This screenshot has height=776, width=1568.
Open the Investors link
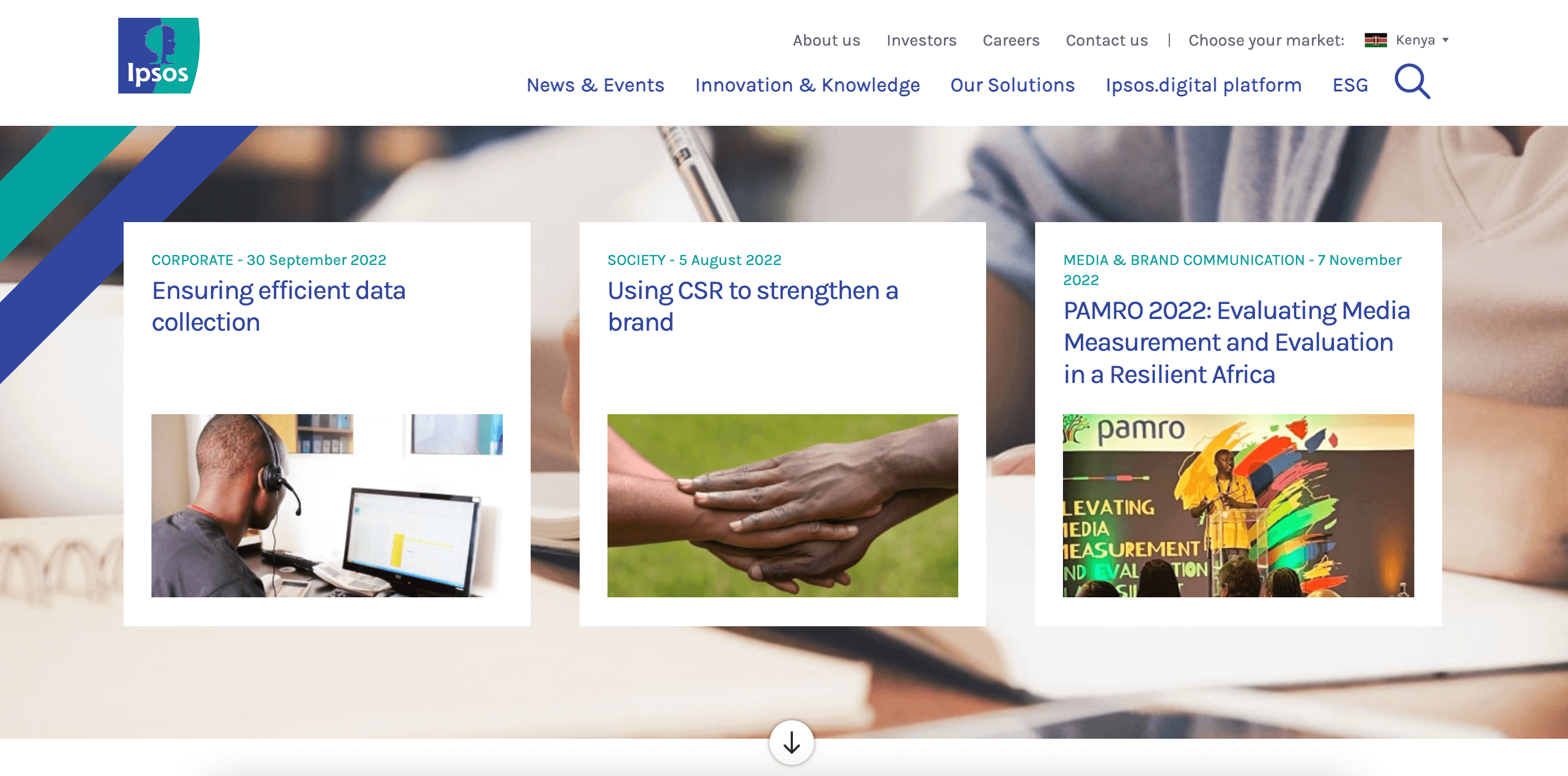pos(921,40)
